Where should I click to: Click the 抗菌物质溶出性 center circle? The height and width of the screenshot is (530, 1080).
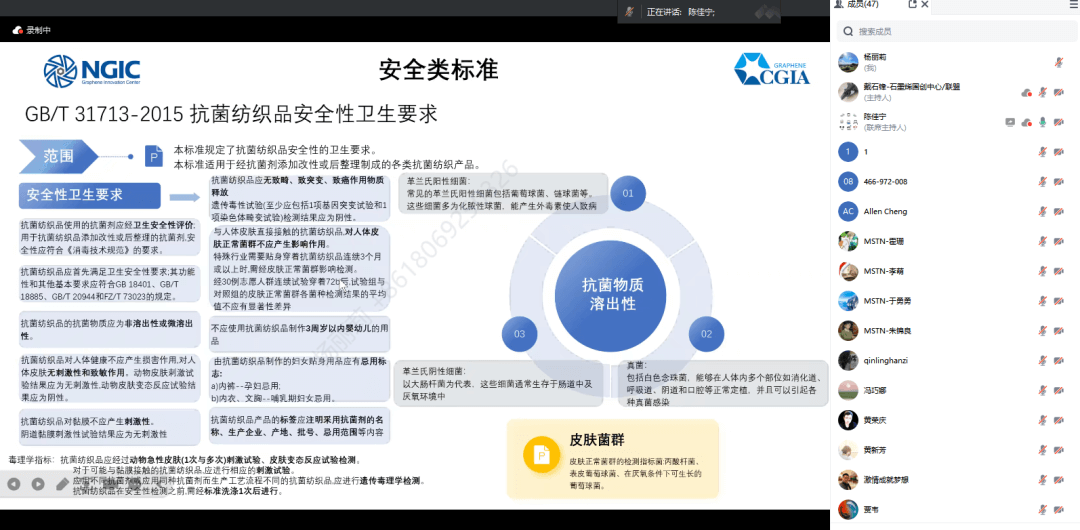(612, 294)
